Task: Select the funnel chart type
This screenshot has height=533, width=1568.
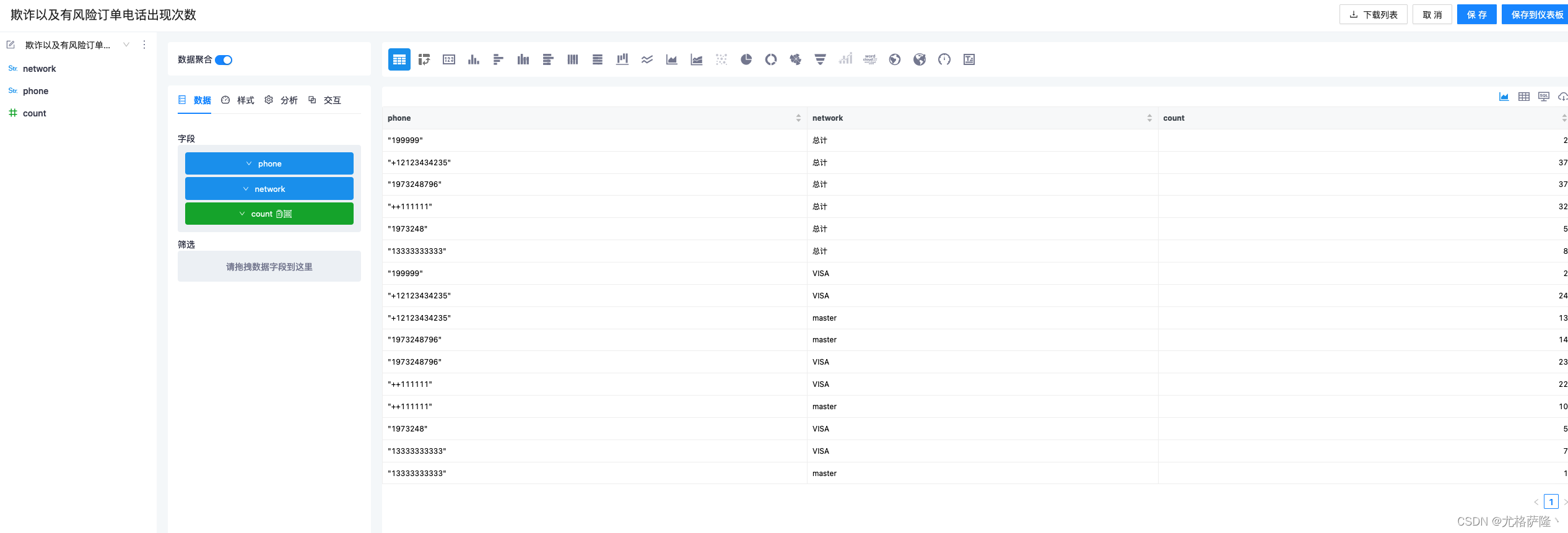Action: 821,59
